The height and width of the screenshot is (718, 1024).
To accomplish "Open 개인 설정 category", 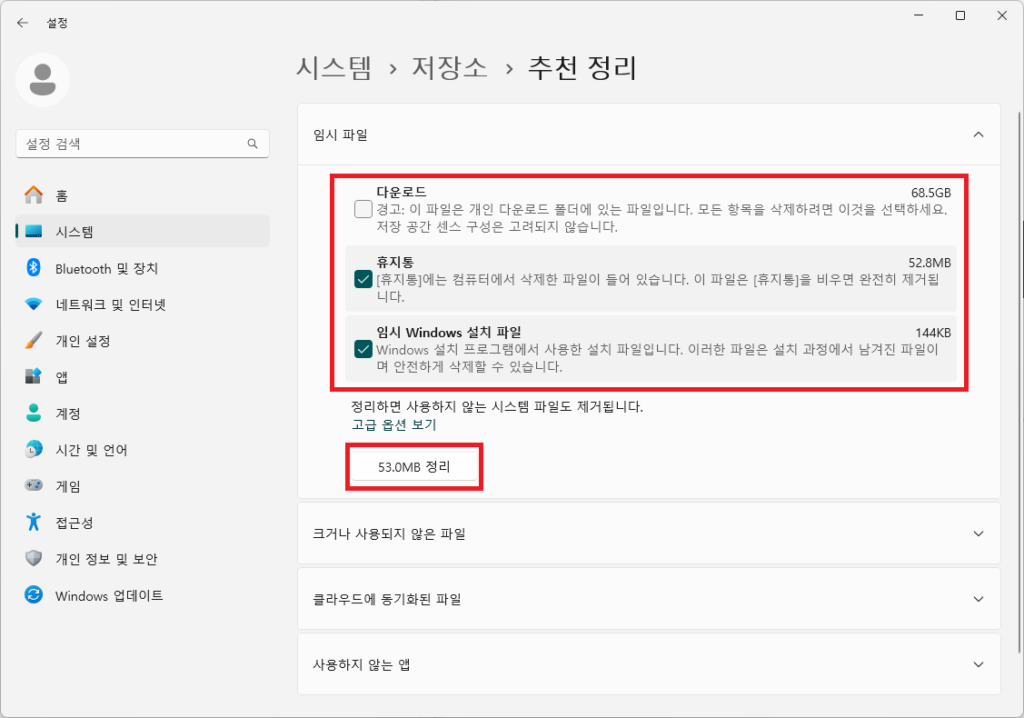I will [142, 340].
